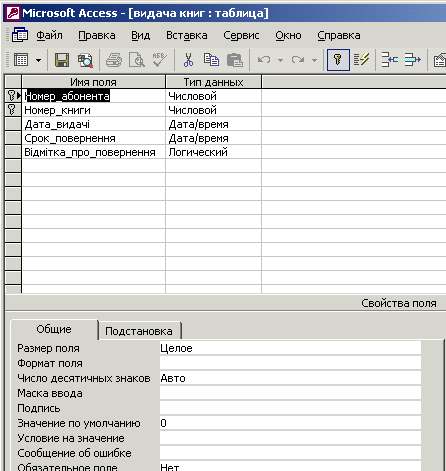Click row selector beside Дата_видачі
The image size is (446, 471).
tap(13, 124)
